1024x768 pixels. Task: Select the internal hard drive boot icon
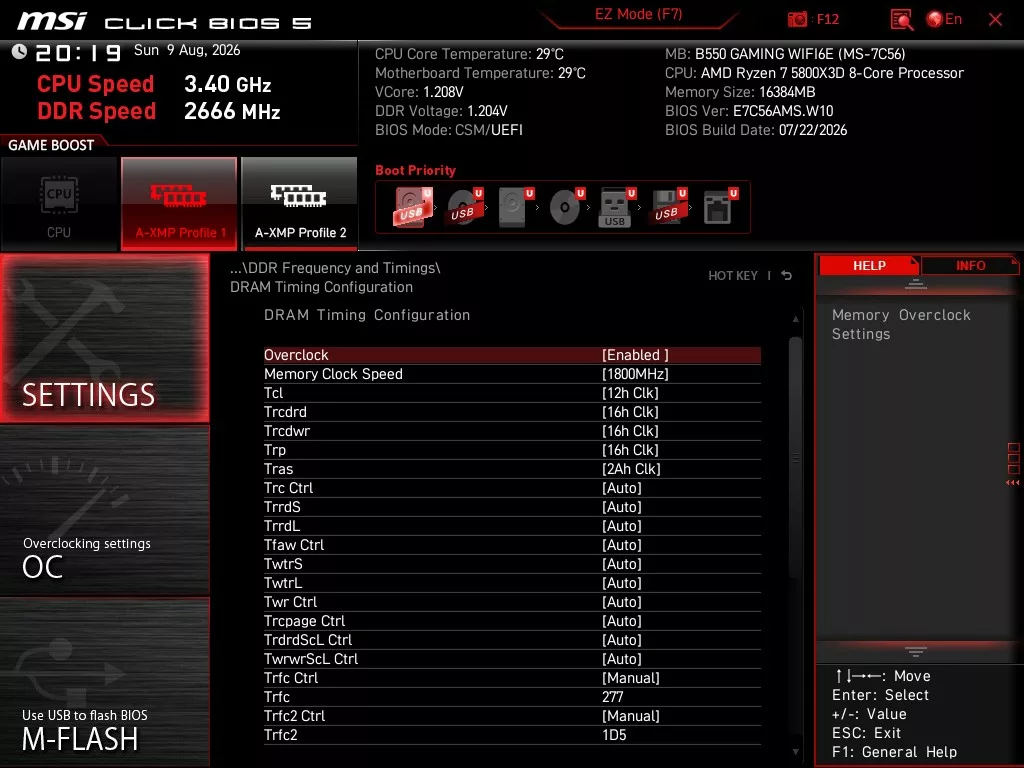[515, 207]
